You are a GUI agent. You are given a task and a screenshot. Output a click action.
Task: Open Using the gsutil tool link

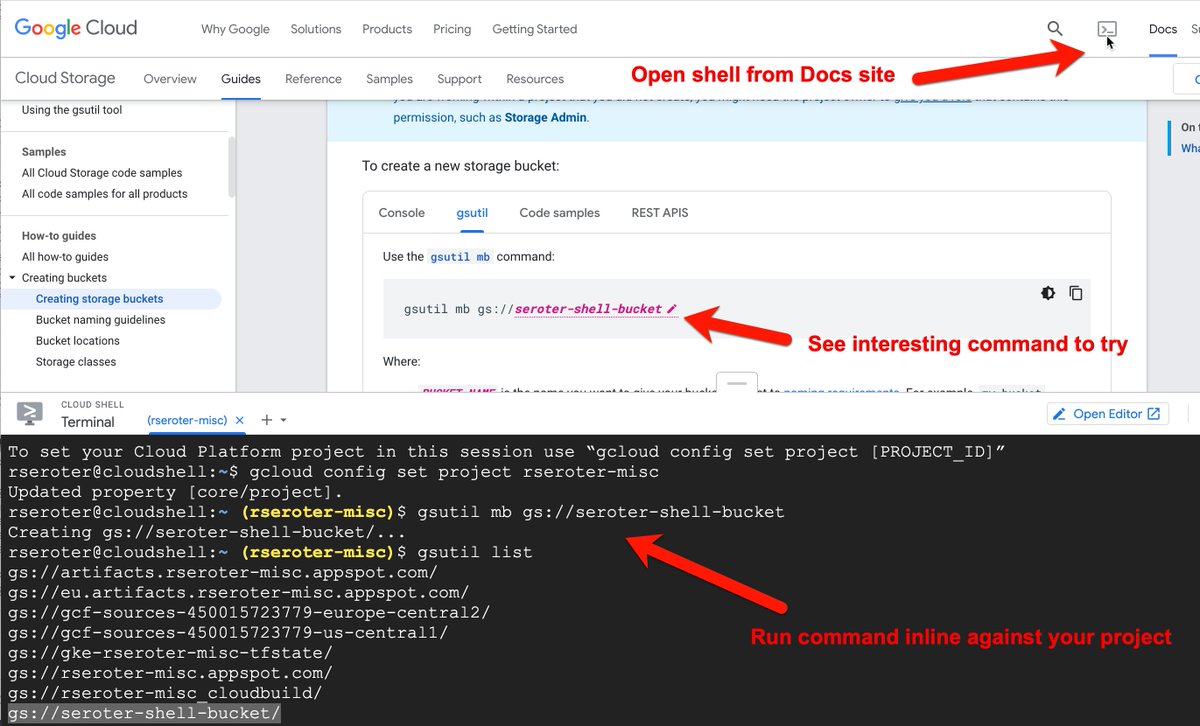point(72,110)
